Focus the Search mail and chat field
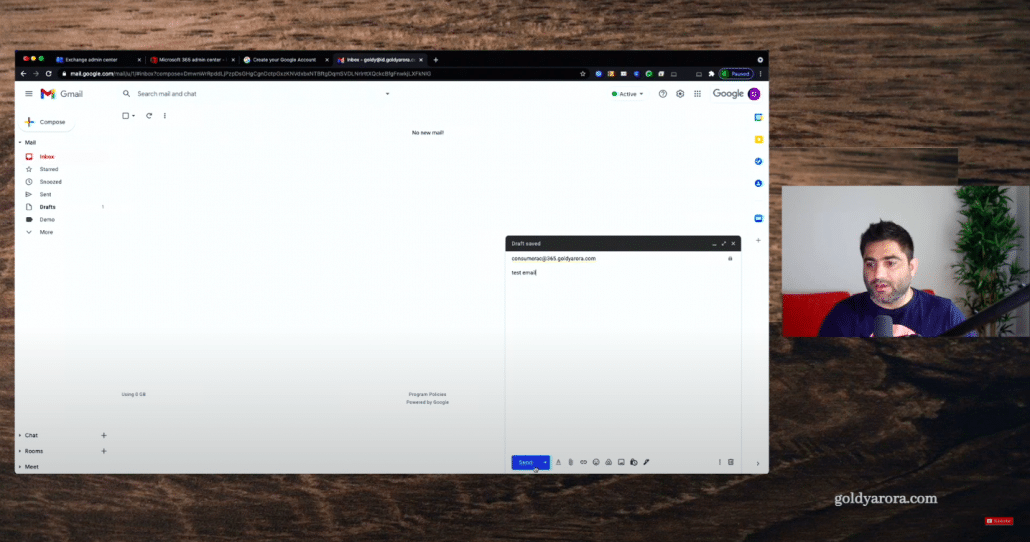Viewport: 1030px width, 542px height. tap(256, 94)
